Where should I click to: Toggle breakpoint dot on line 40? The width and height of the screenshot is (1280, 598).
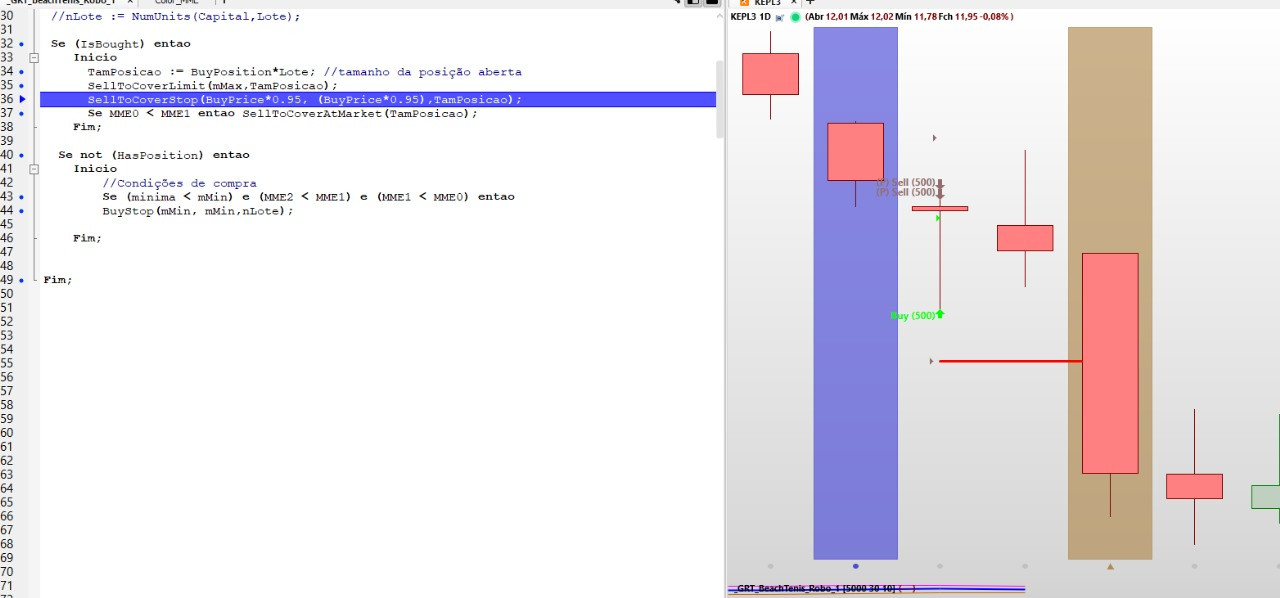point(21,155)
